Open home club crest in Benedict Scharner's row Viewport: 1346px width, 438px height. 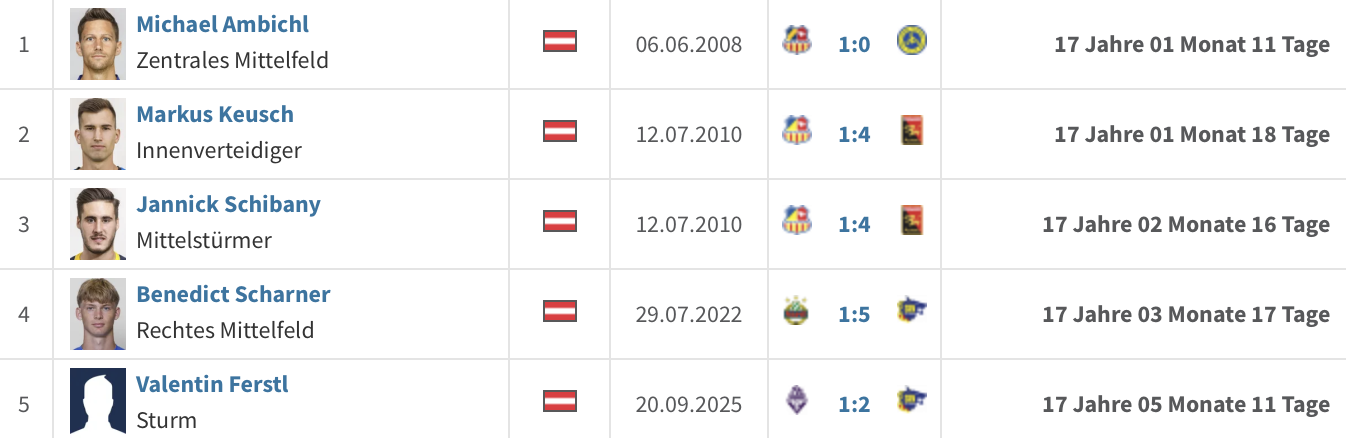point(797,312)
